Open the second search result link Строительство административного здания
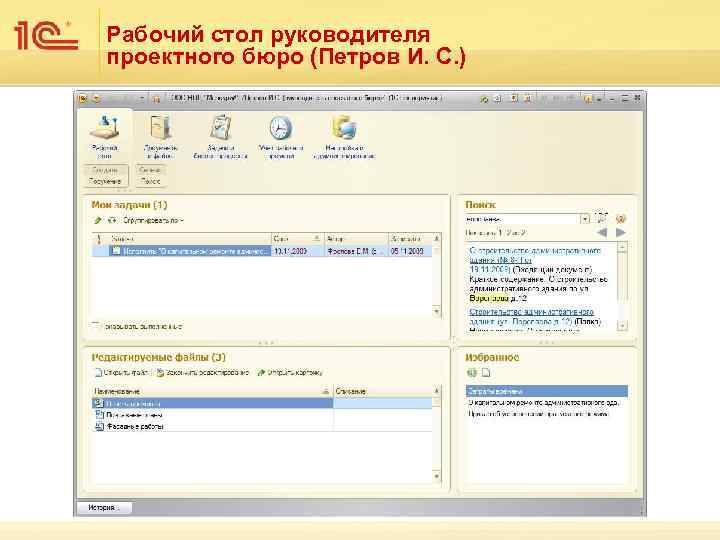This screenshot has width=720, height=540. click(532, 316)
